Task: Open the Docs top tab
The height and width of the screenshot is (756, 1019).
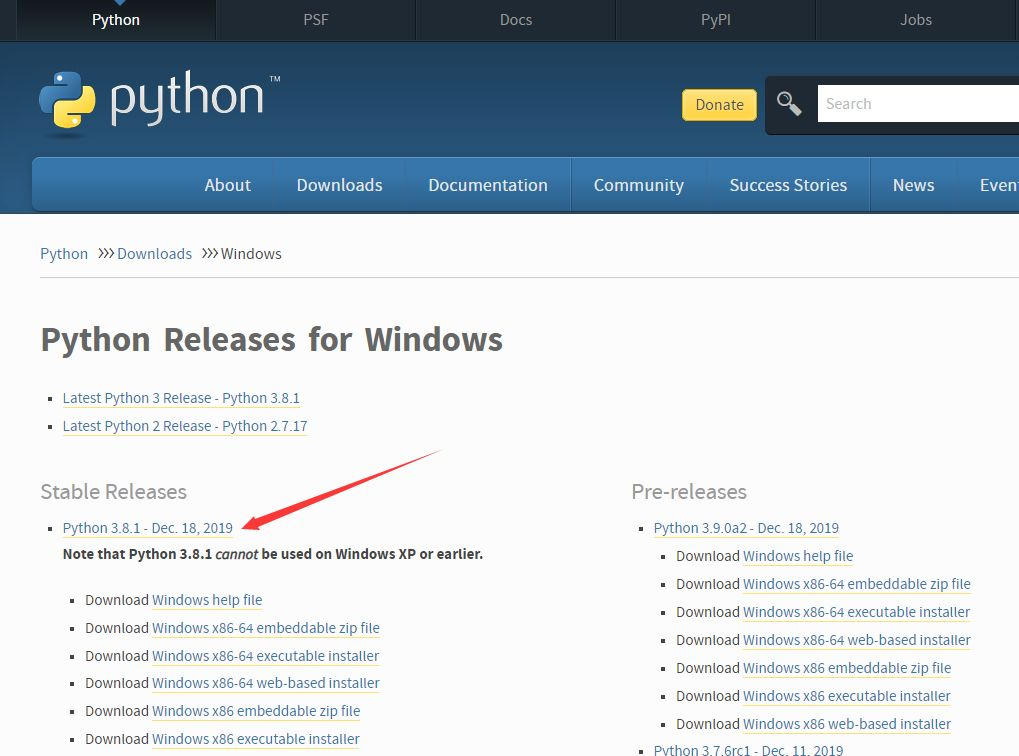Action: (516, 20)
